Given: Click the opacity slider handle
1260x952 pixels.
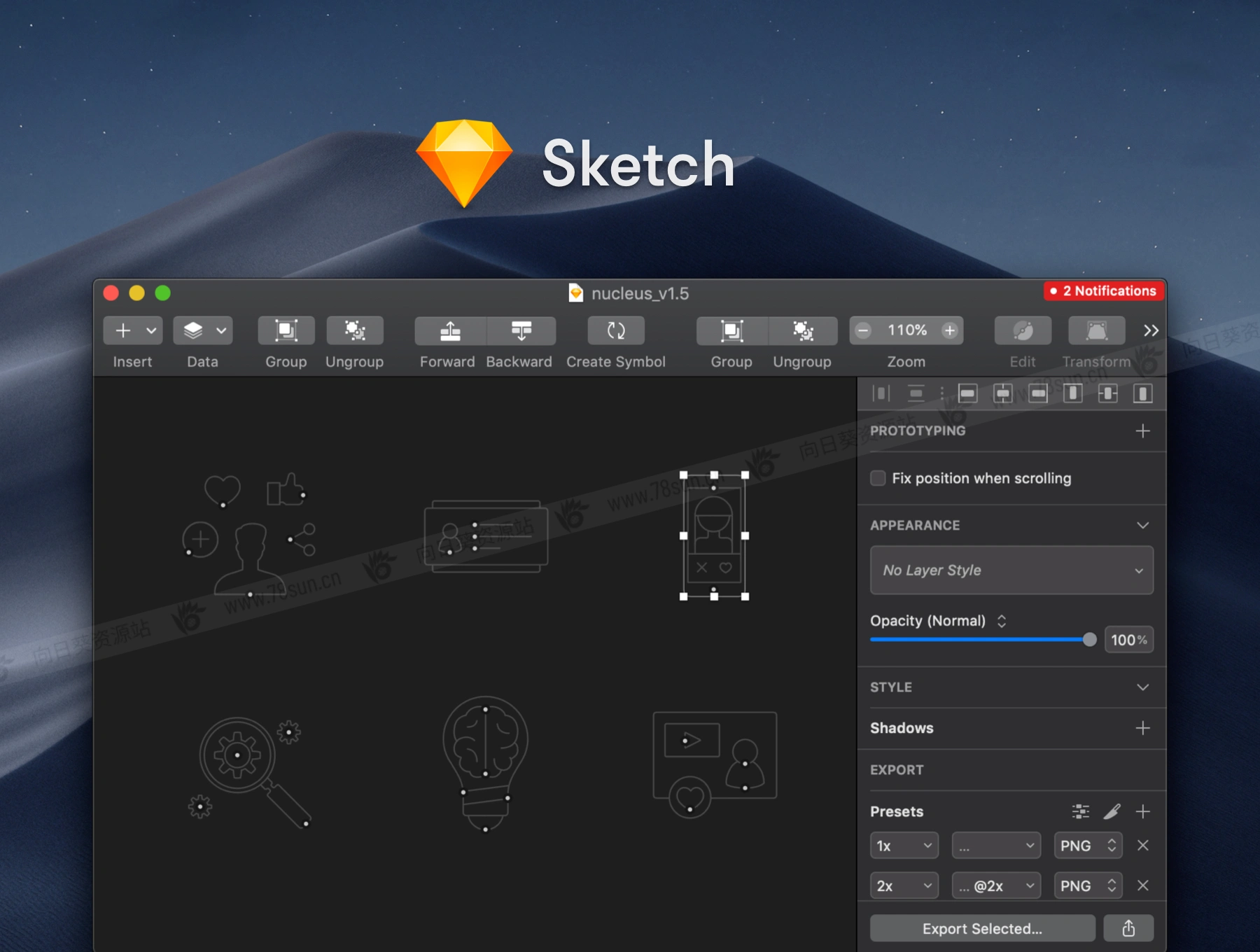Looking at the screenshot, I should point(1089,639).
